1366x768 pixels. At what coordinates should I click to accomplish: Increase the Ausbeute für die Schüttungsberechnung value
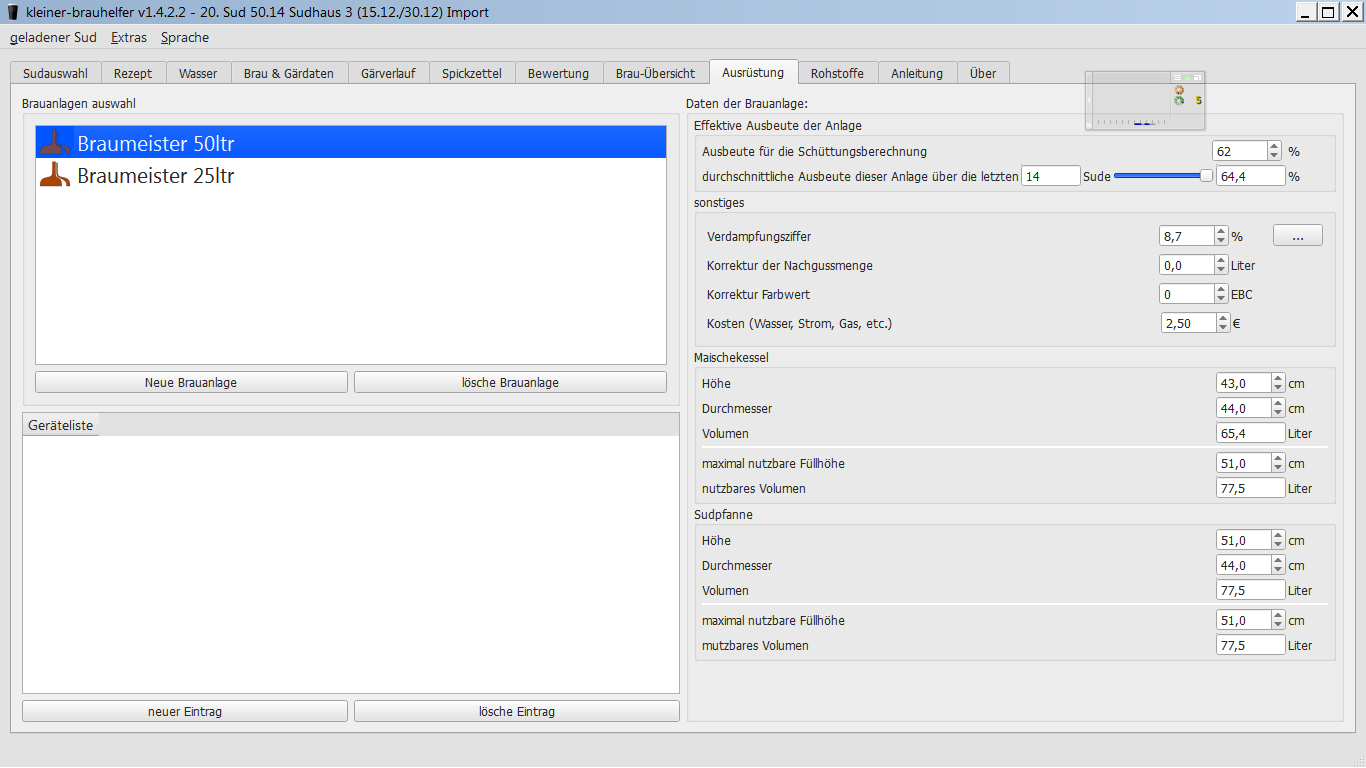(1274, 147)
